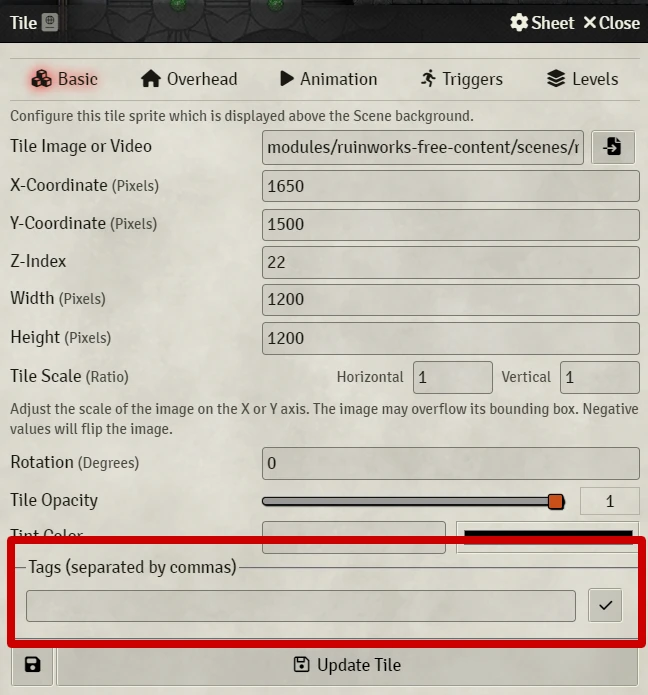The width and height of the screenshot is (648, 695).
Task: Apply tags with the checkmark button
Action: [x=605, y=605]
